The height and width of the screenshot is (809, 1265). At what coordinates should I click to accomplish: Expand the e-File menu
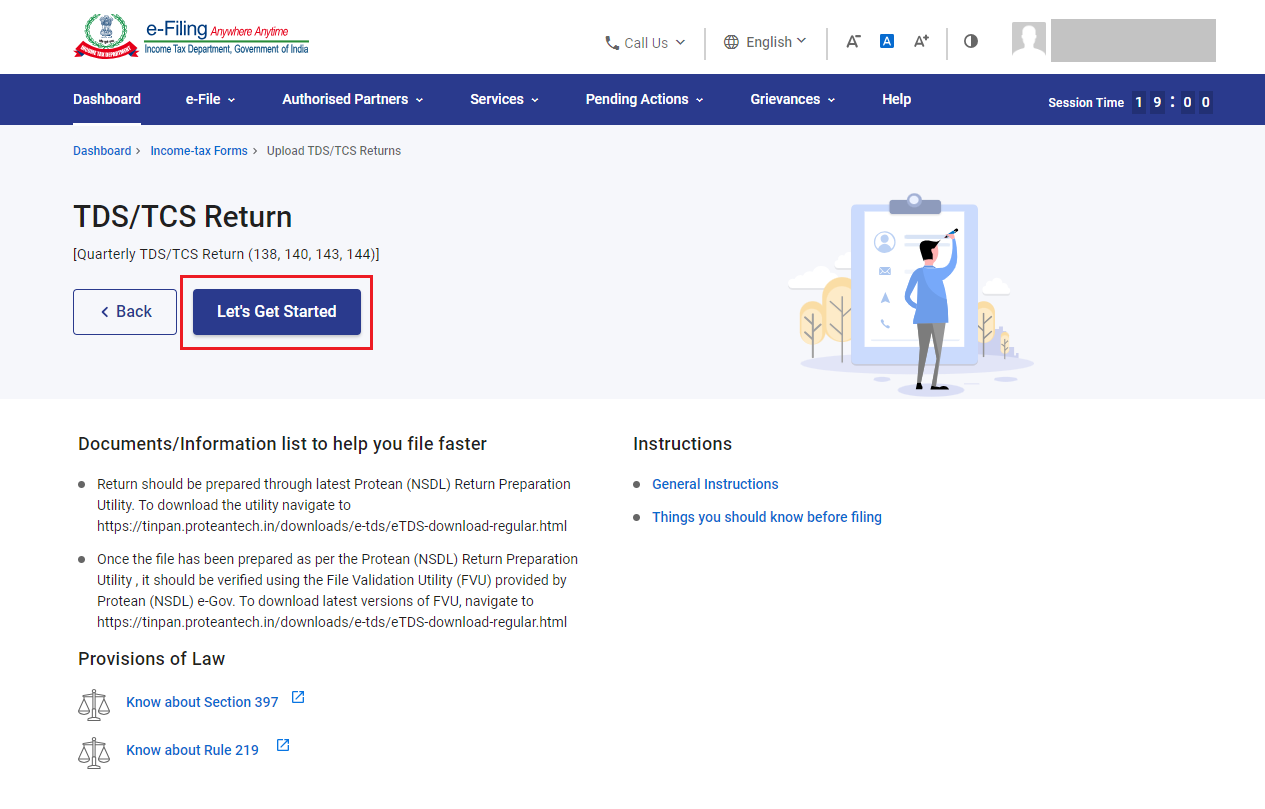click(211, 99)
